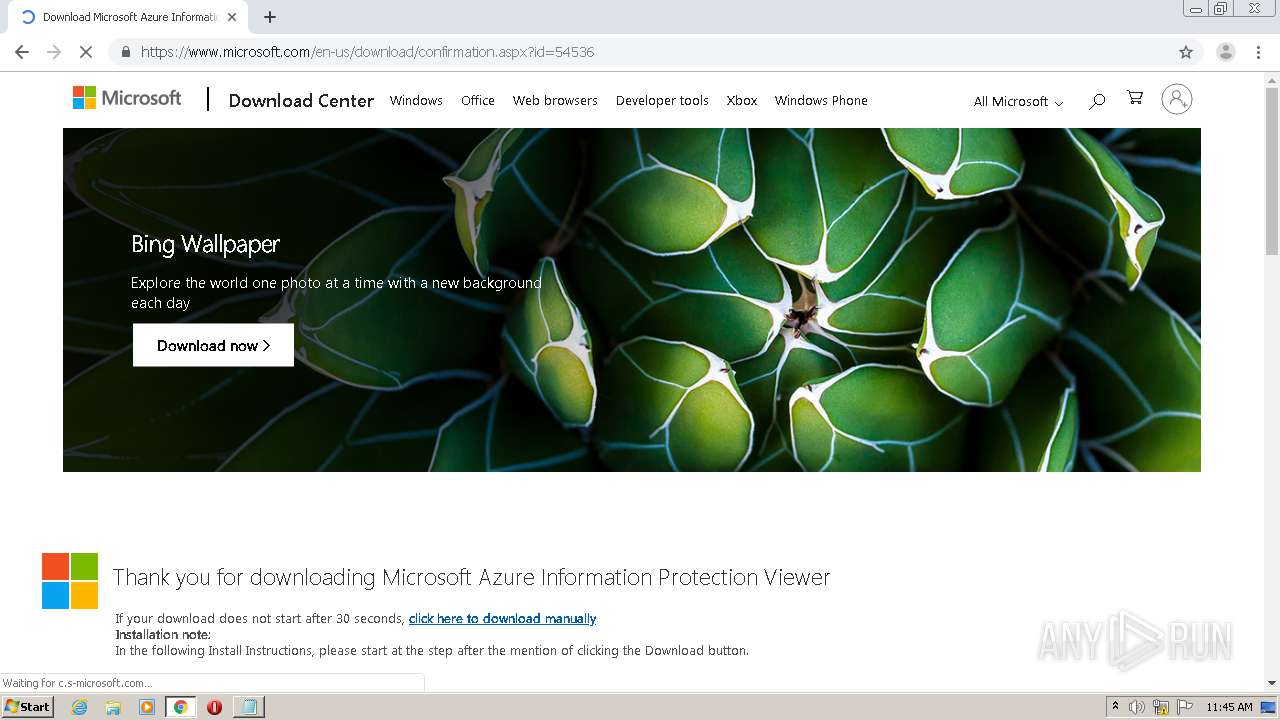Viewport: 1280px width, 720px height.
Task: Expand the All Microsoft dropdown
Action: coord(1018,101)
